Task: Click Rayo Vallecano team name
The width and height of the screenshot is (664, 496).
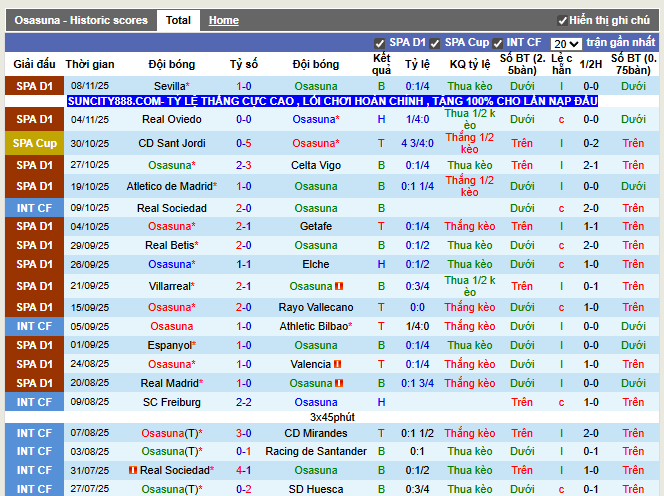Action: pyautogui.click(x=316, y=307)
